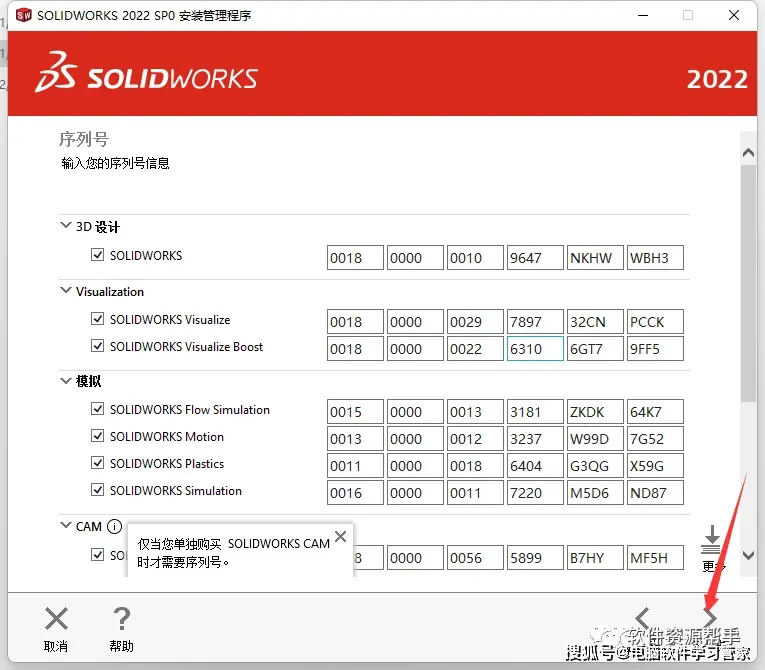Screen dimensions: 765x670
Task: Click the More download arrow icon
Action: [x=711, y=539]
